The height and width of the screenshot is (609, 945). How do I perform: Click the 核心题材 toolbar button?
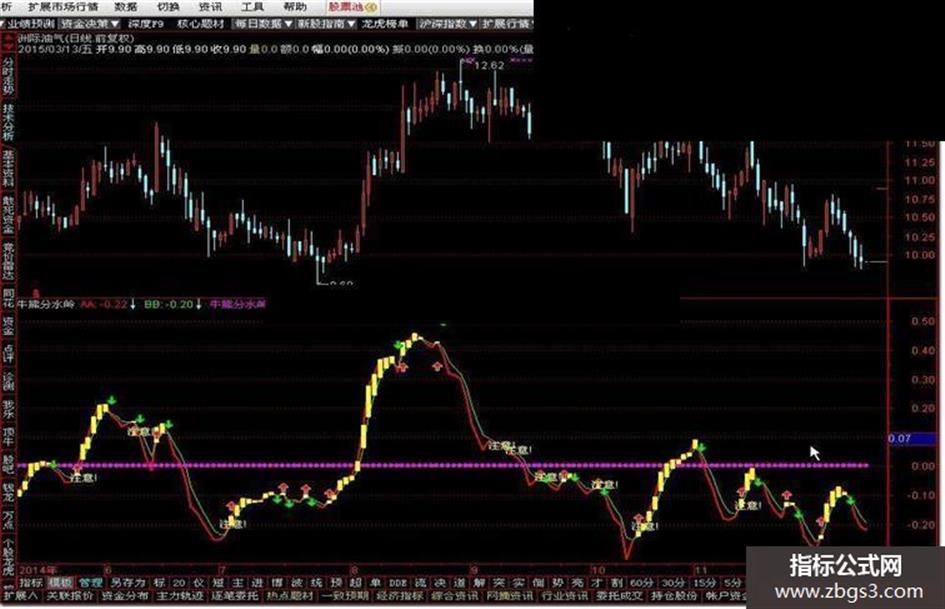pos(201,24)
